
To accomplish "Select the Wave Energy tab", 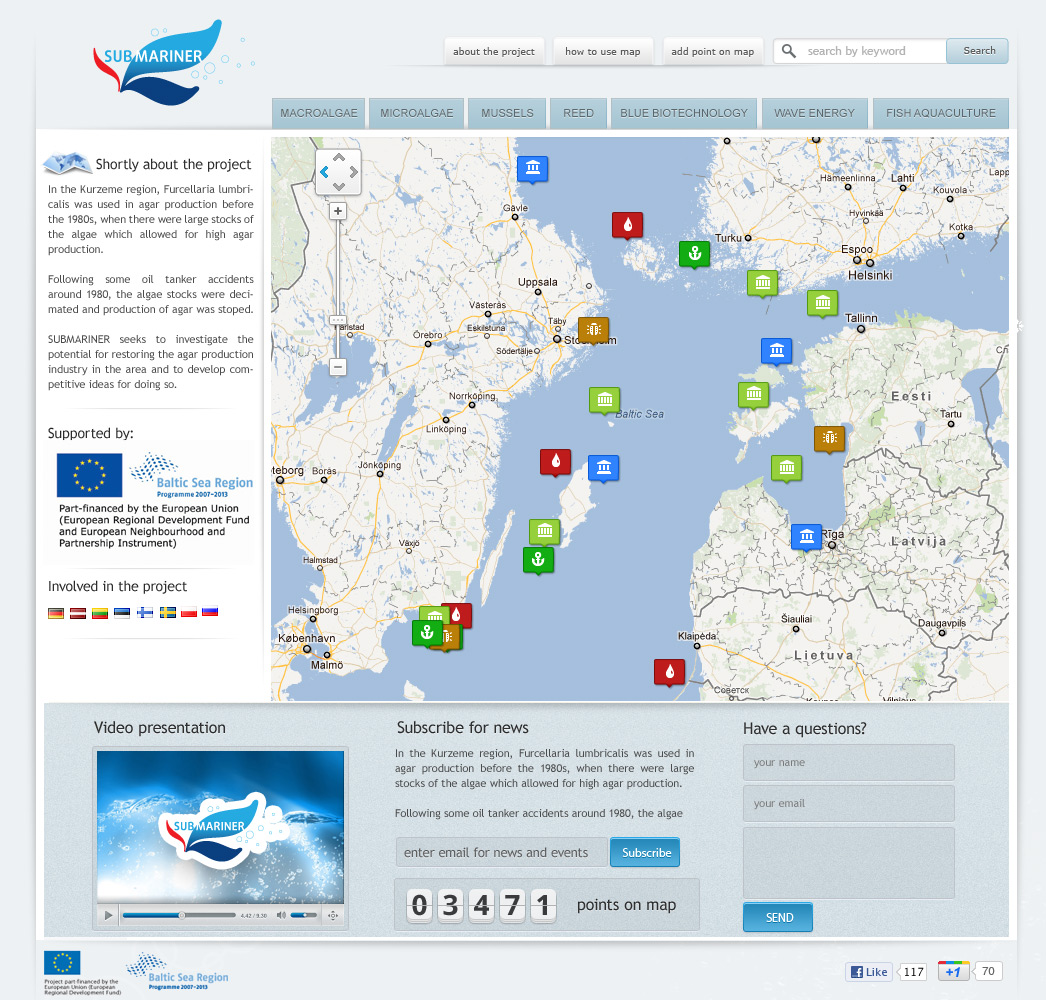I will coord(814,113).
